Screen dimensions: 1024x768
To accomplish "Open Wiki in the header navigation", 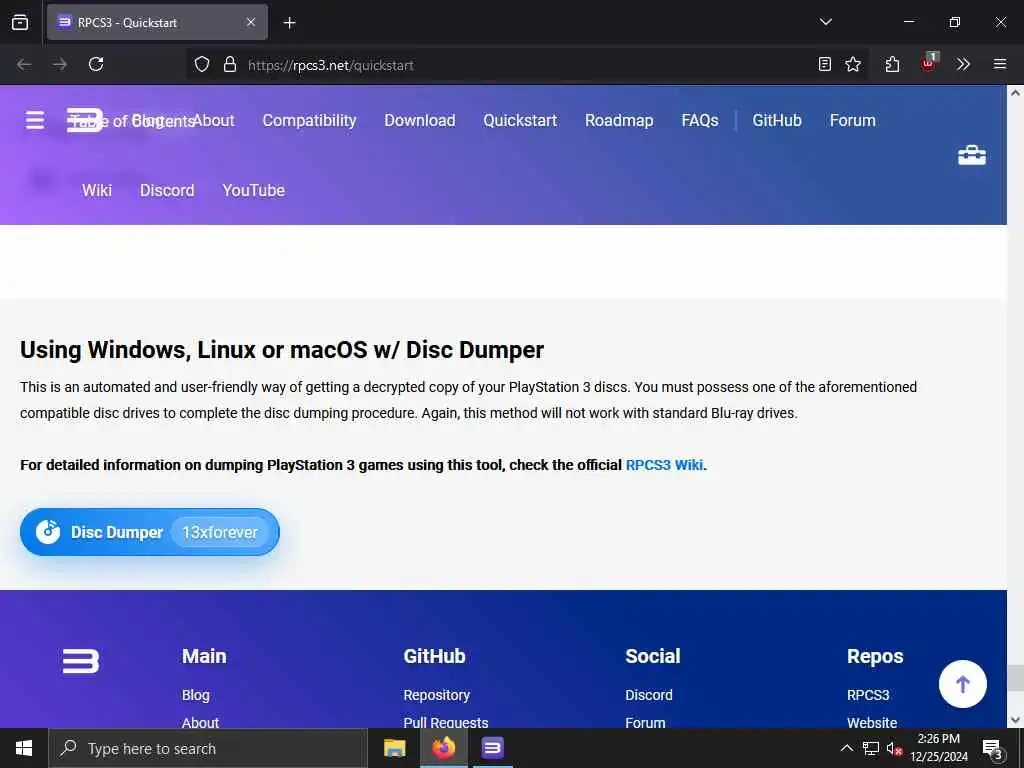I will tap(97, 190).
